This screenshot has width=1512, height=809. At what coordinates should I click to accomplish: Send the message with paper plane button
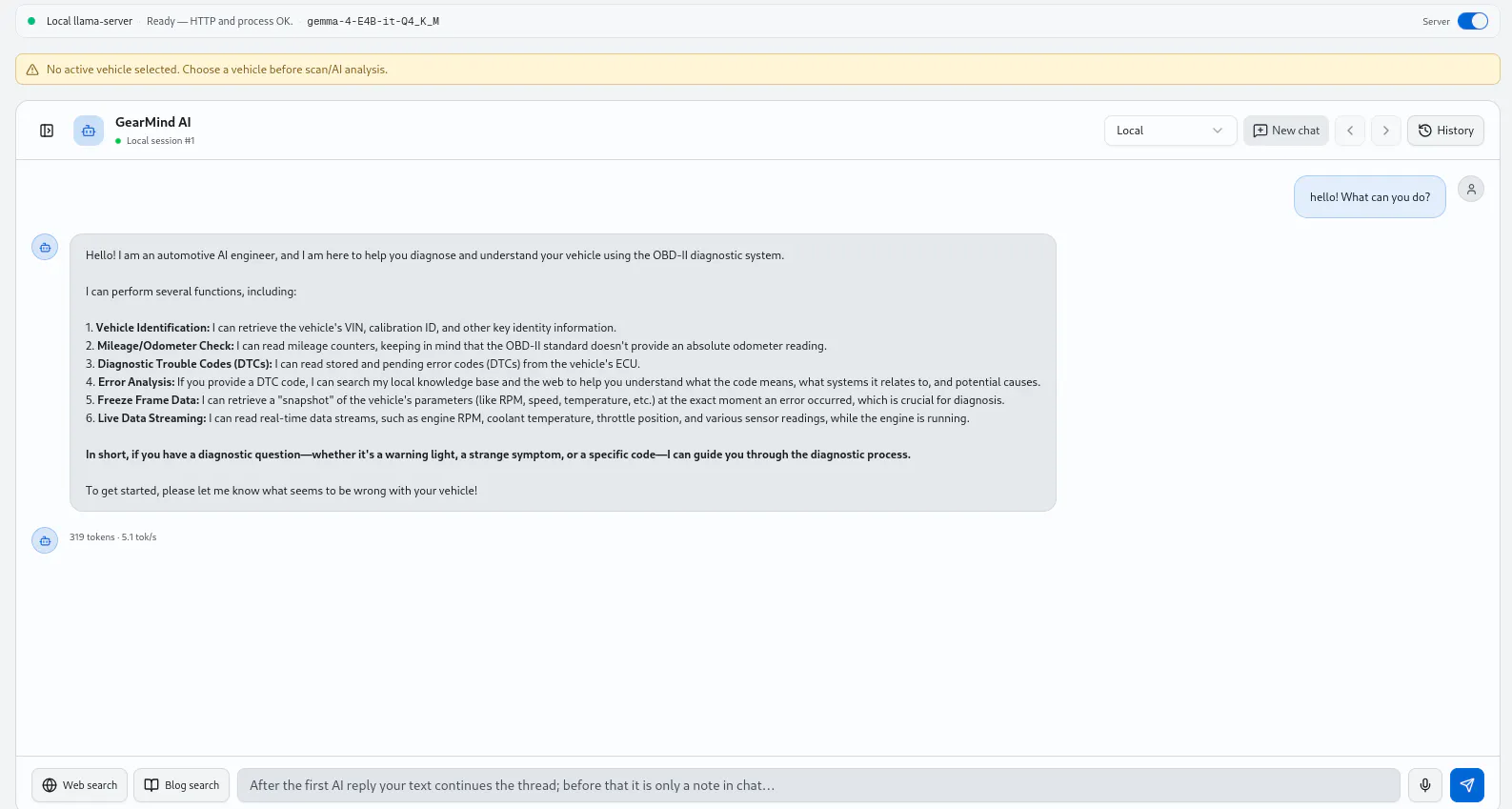click(1467, 785)
